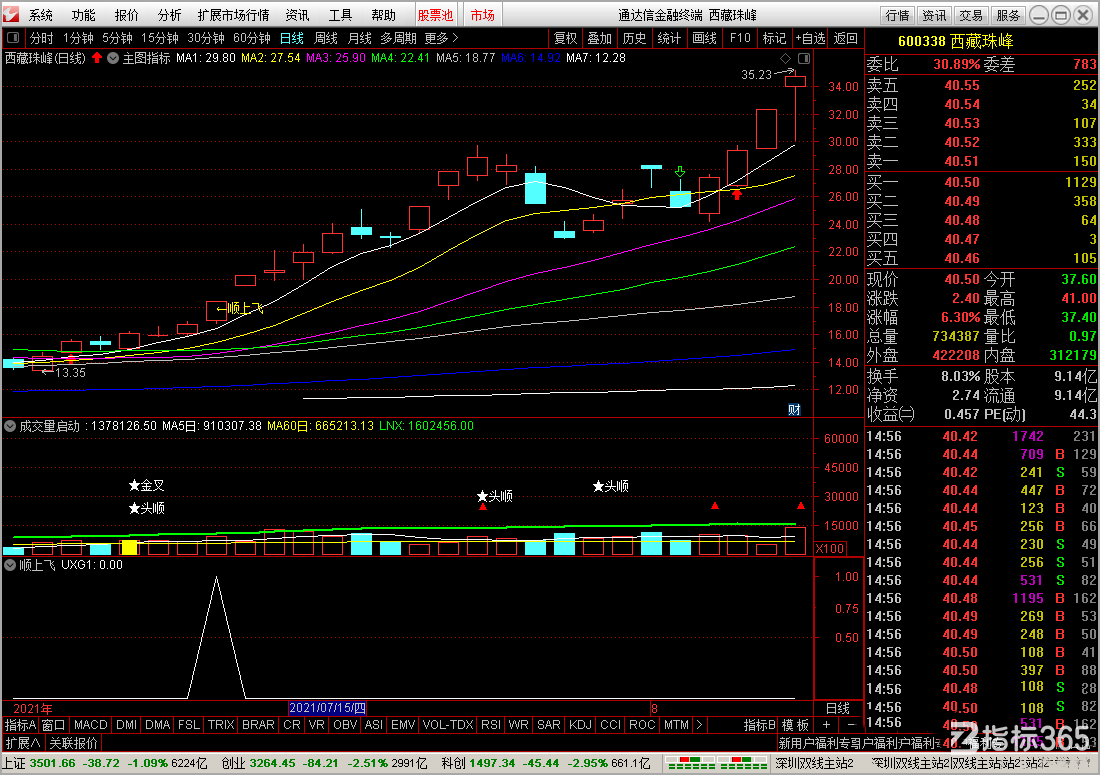Click the diamond icon at chart top-right
This screenshot has width=1100, height=775.
click(x=786, y=58)
